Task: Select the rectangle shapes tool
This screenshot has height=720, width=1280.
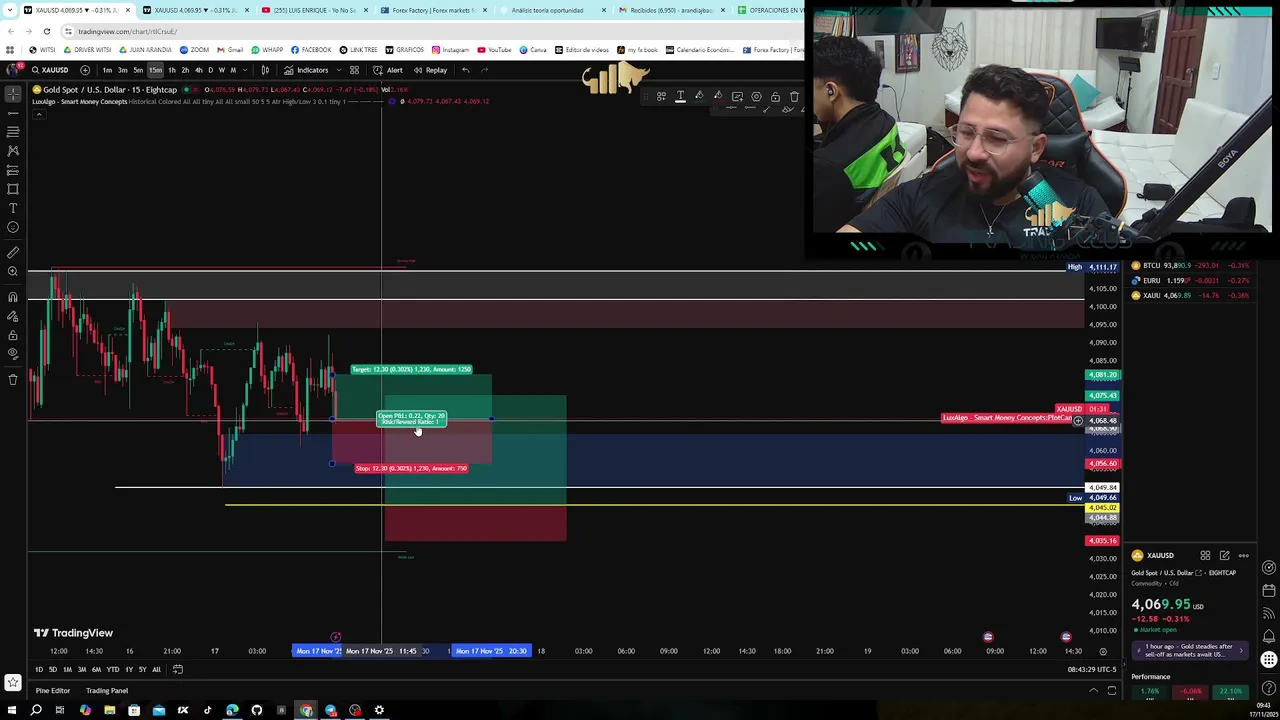Action: tap(13, 188)
